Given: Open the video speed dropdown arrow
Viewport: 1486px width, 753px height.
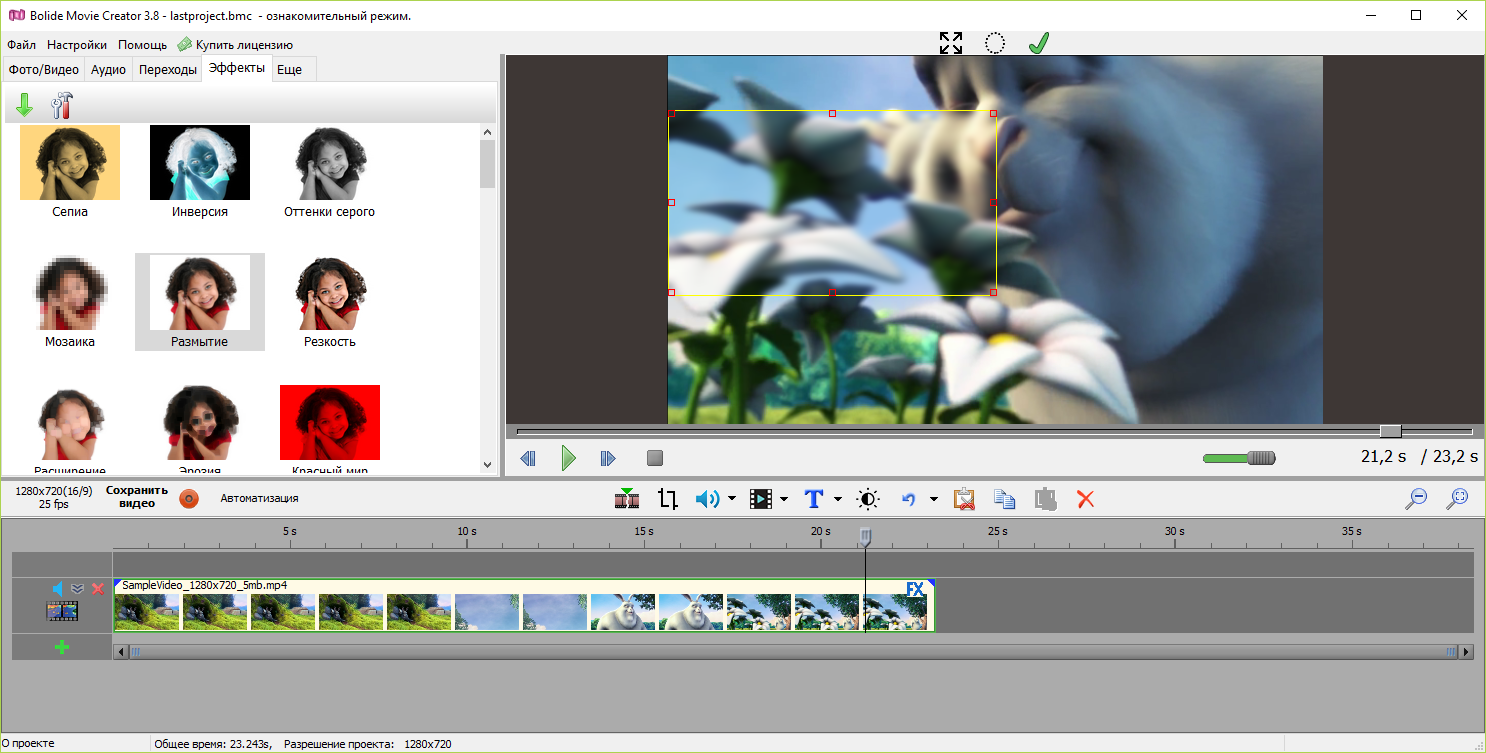Looking at the screenshot, I should [x=784, y=498].
